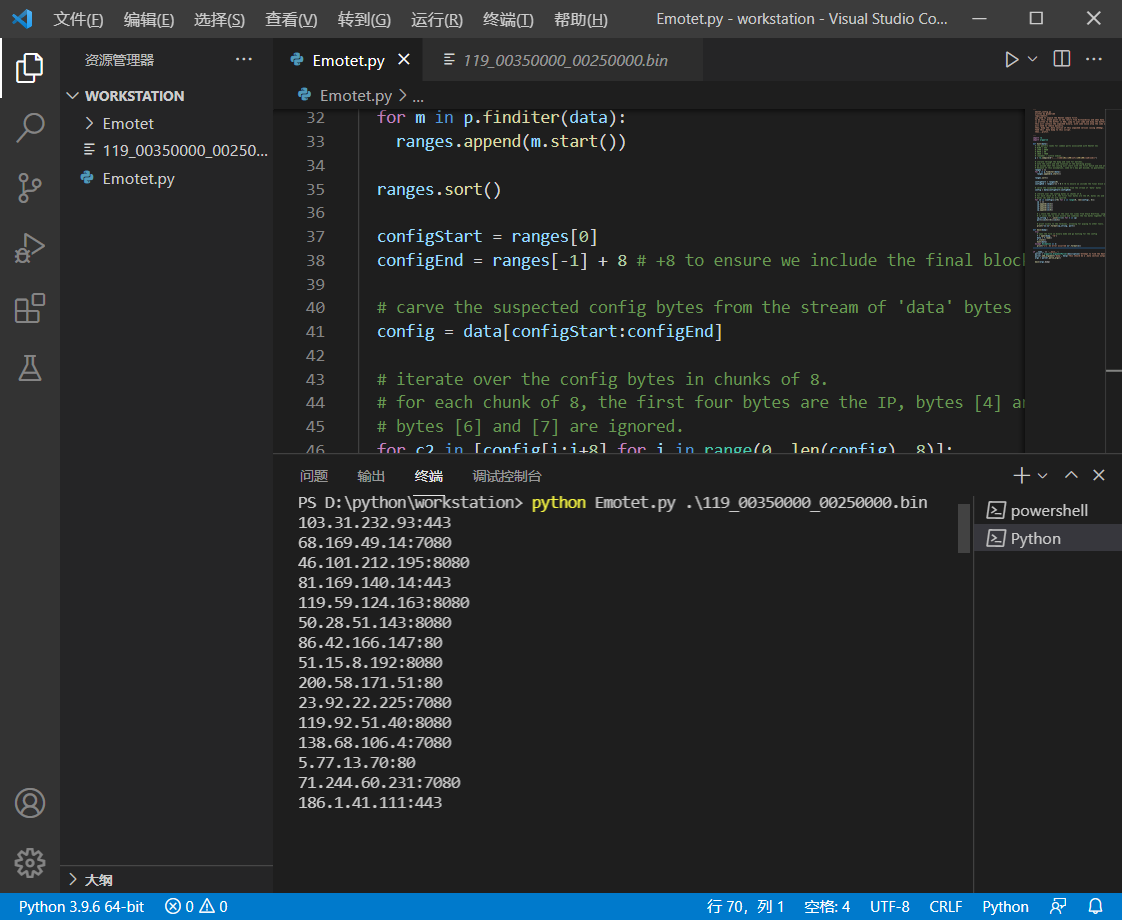1122x920 pixels.
Task: Open the Extensions view icon
Action: [x=30, y=308]
